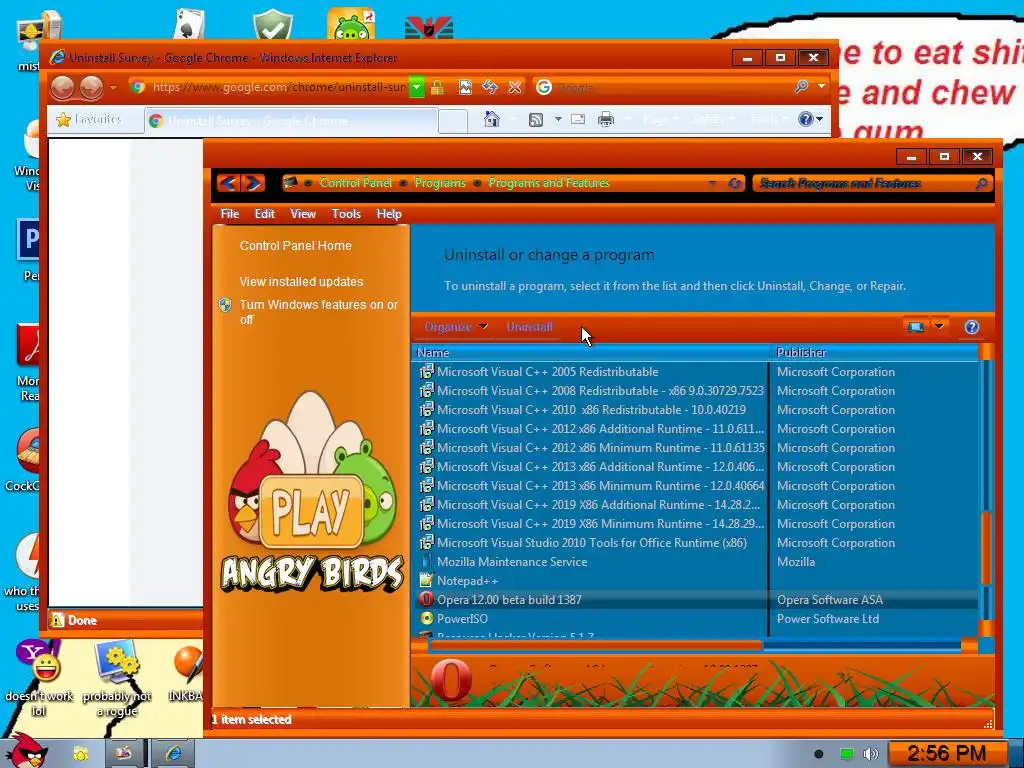Click the Internet Explorer taskbar icon

click(173, 754)
